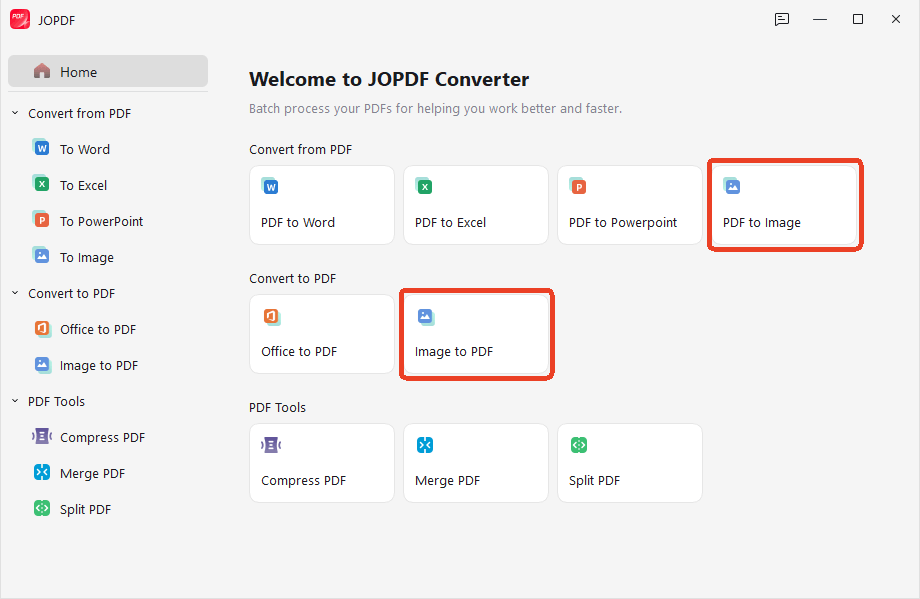Open the Split PDF card
Screen dimensions: 920x599
[630, 463]
